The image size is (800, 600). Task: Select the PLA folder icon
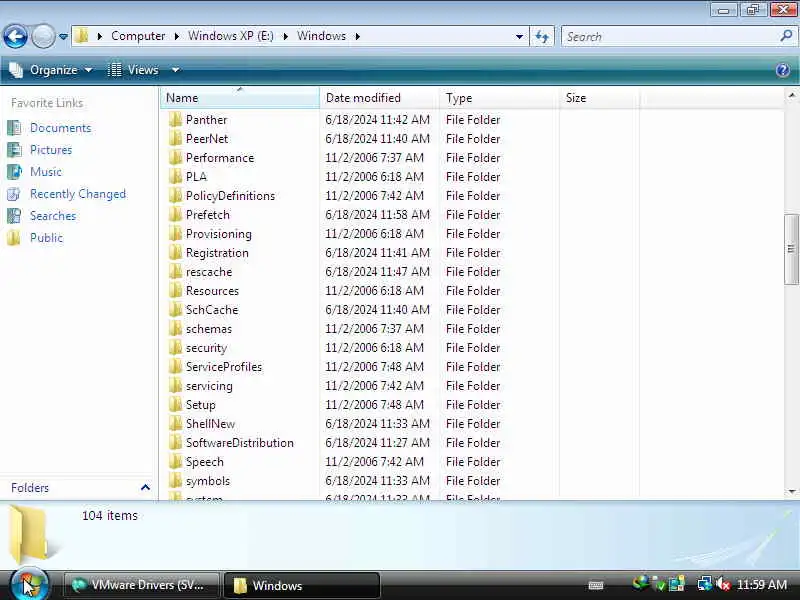point(176,177)
